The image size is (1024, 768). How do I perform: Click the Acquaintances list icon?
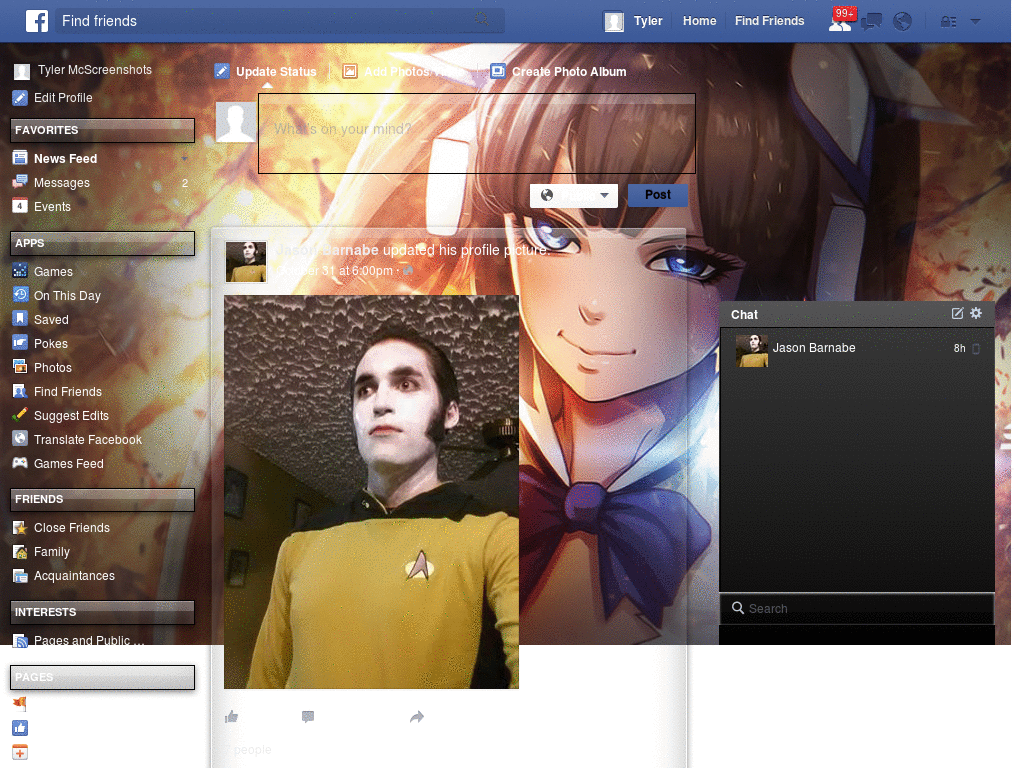[20, 575]
